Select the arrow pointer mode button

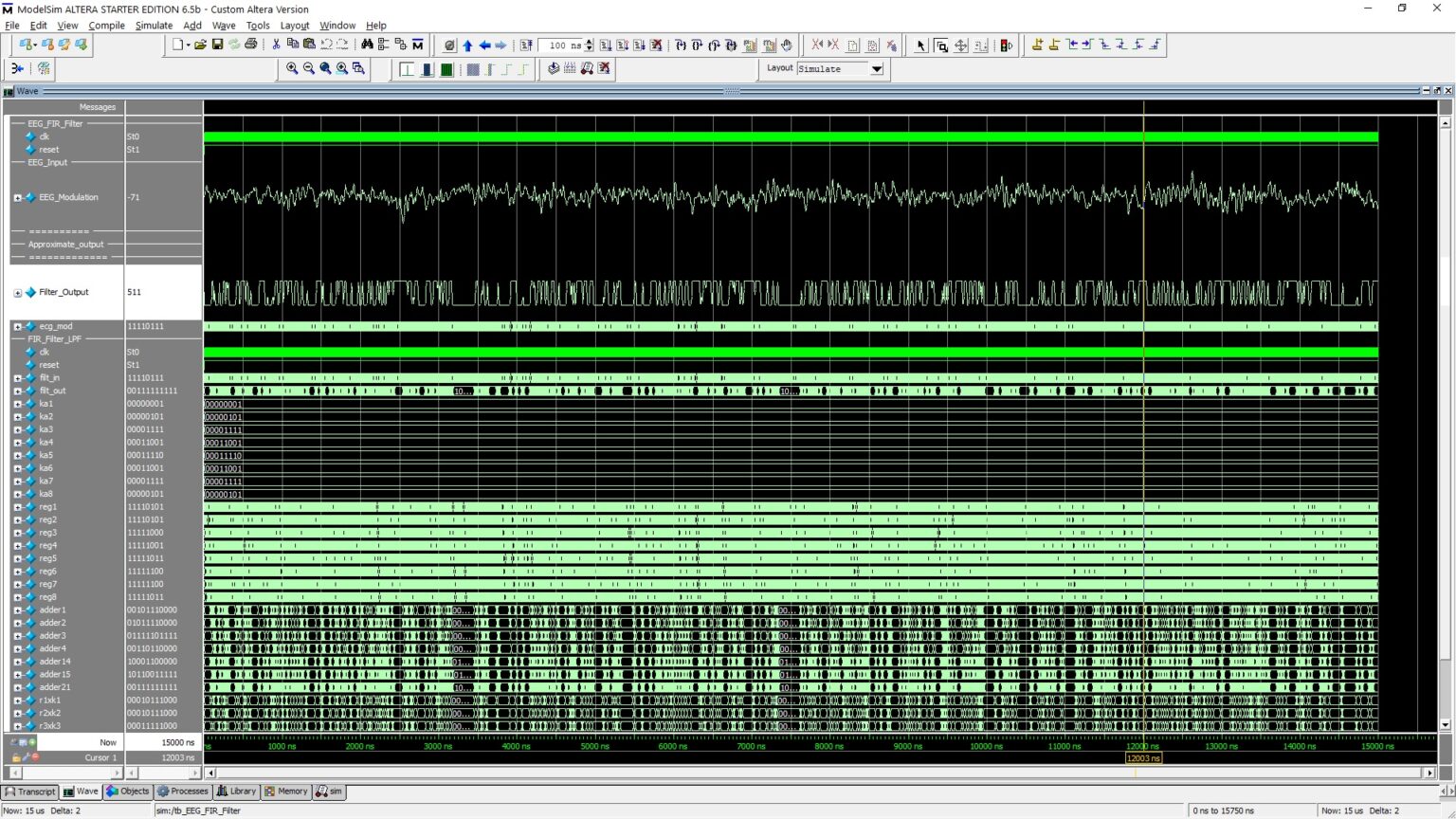click(x=920, y=45)
